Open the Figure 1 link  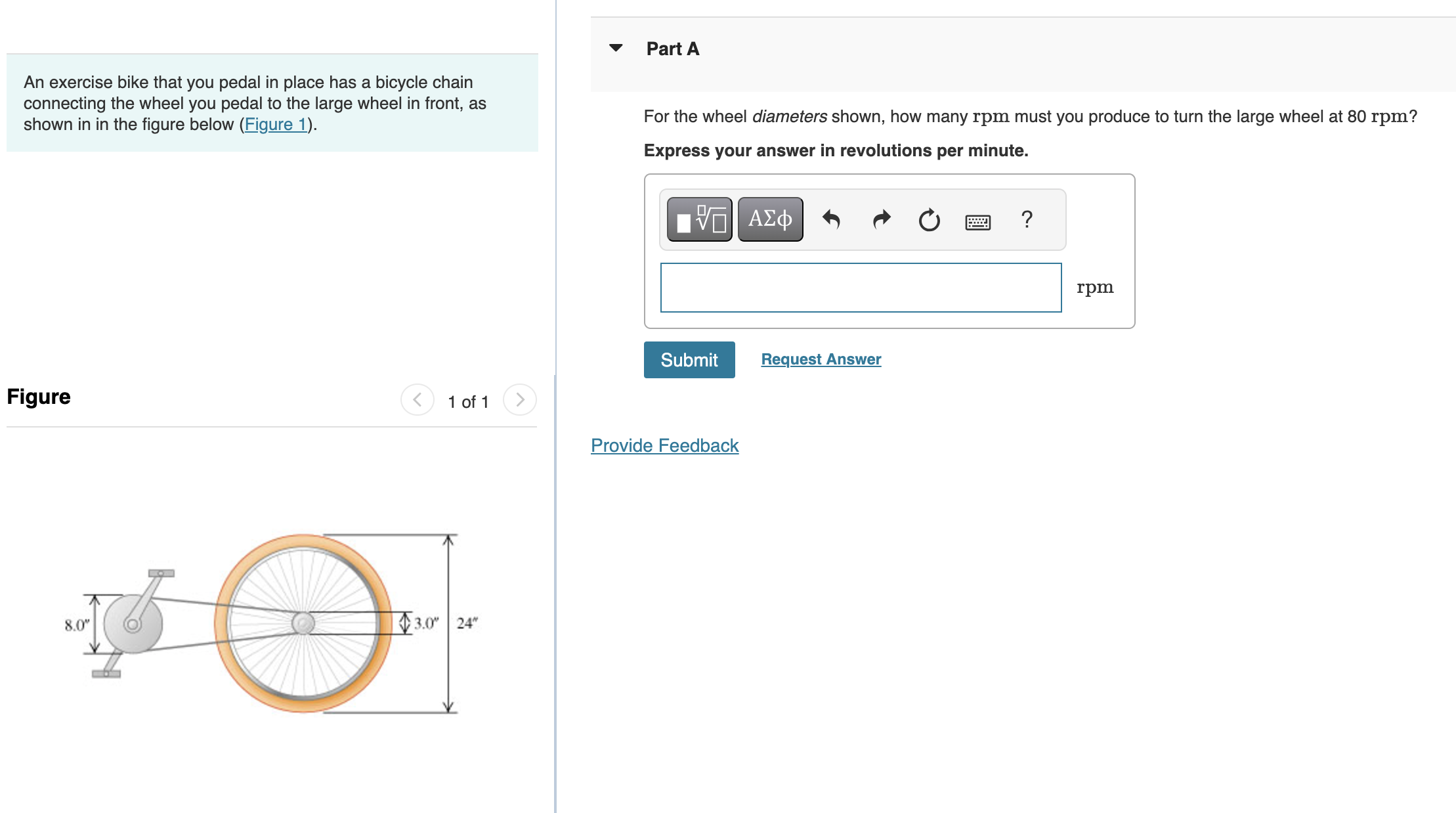coord(276,124)
